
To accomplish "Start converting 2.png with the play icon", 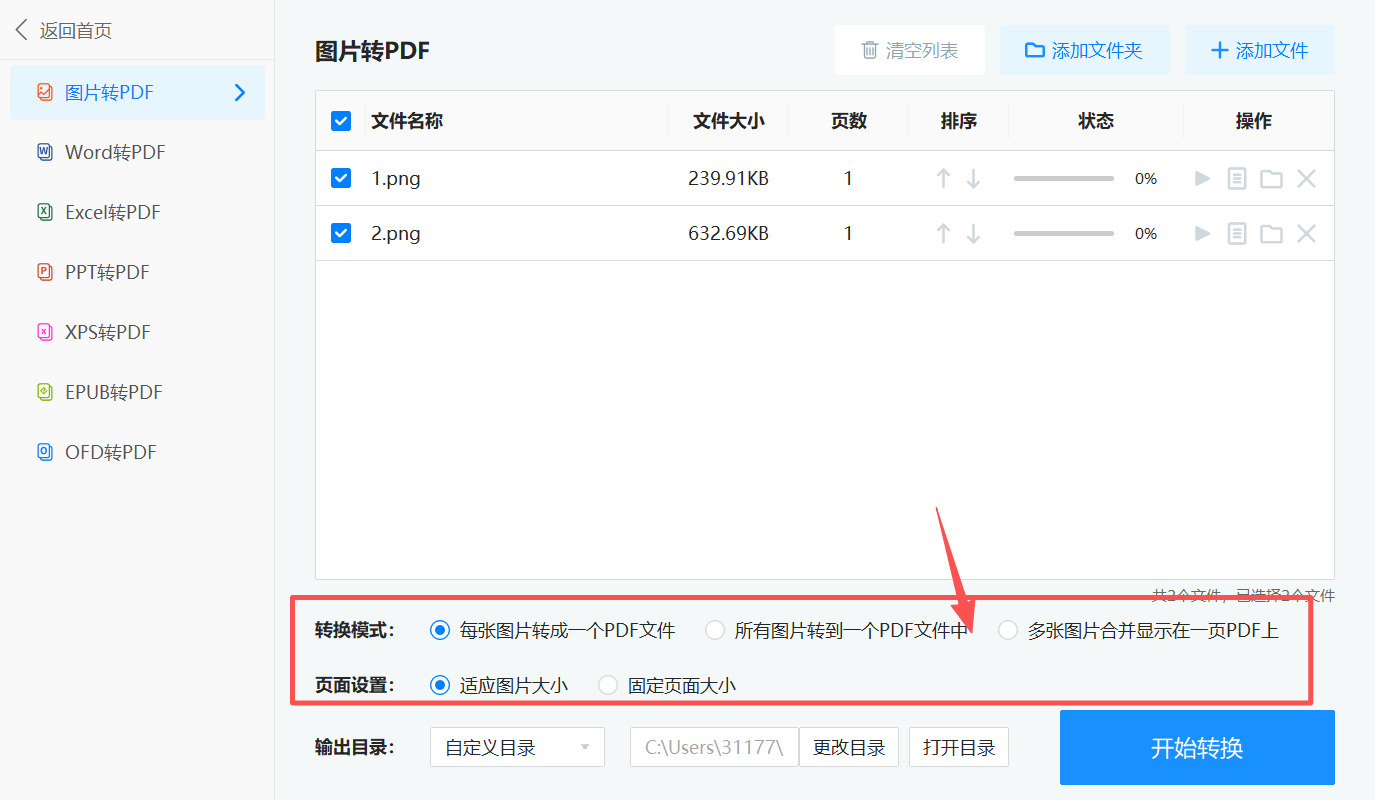I will tap(1203, 234).
